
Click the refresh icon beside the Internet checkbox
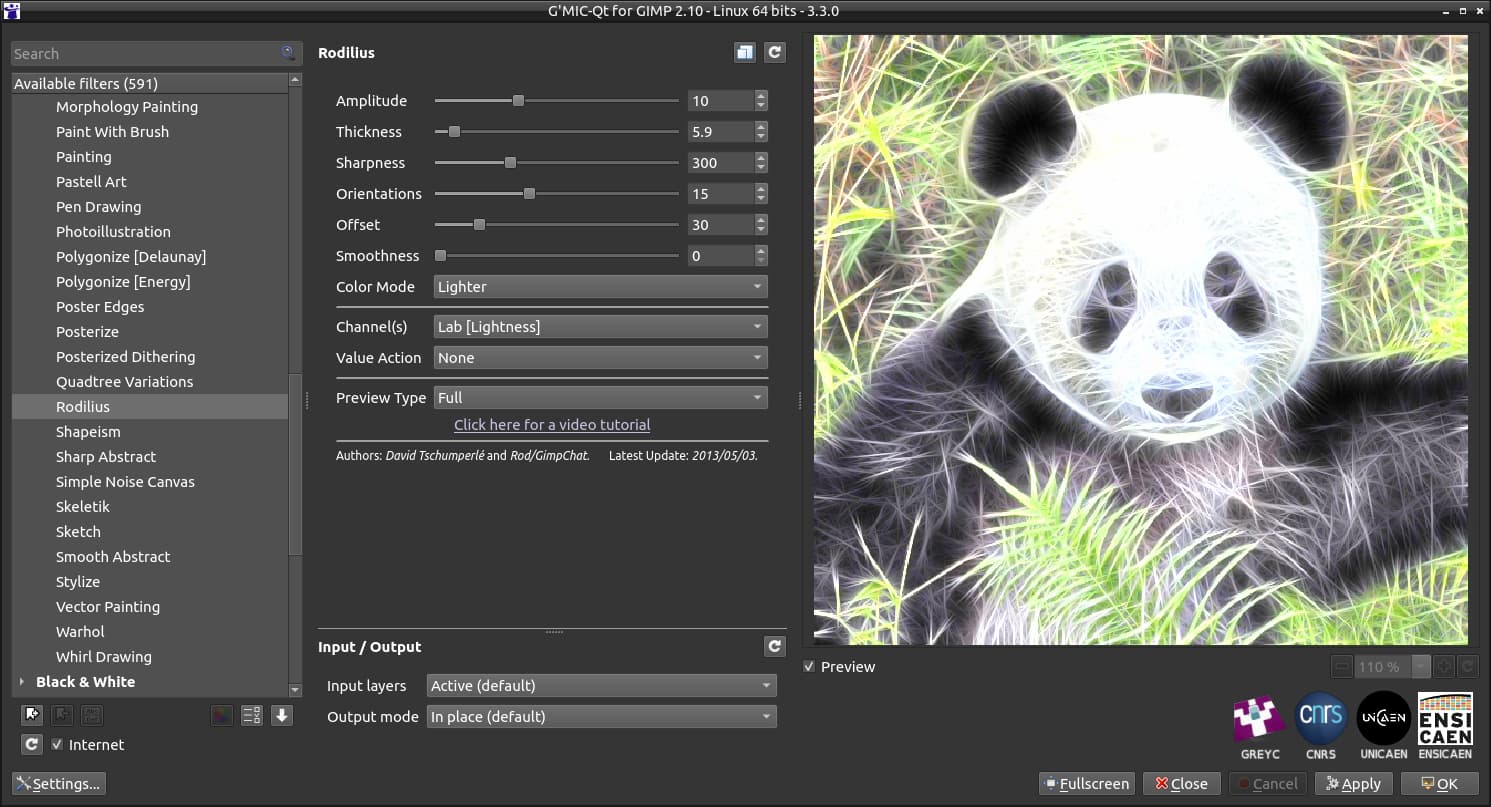pyautogui.click(x=32, y=744)
